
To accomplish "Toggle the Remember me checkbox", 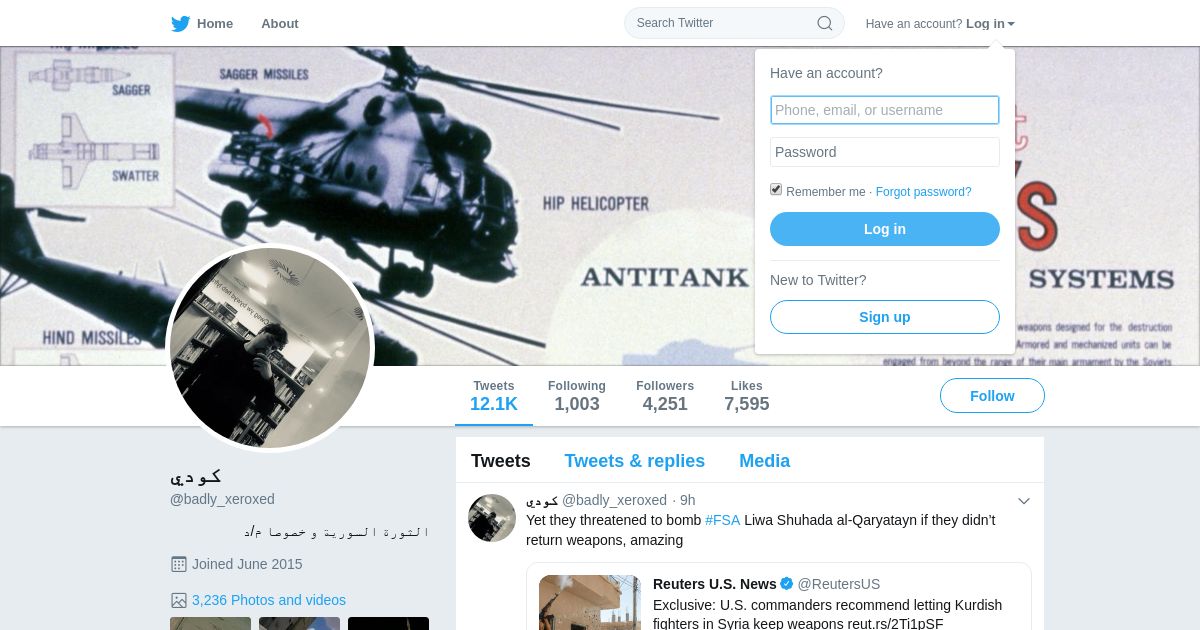I will tap(776, 190).
